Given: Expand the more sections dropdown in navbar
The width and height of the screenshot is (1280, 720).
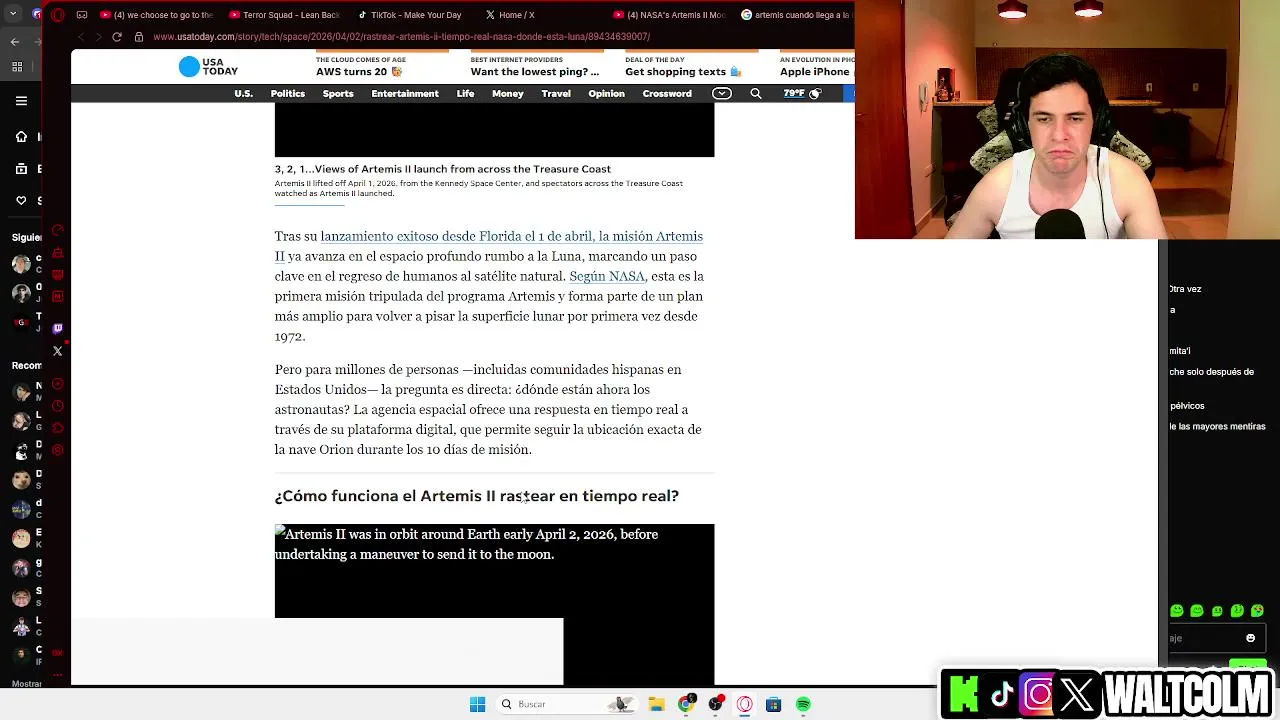Looking at the screenshot, I should click(x=721, y=93).
